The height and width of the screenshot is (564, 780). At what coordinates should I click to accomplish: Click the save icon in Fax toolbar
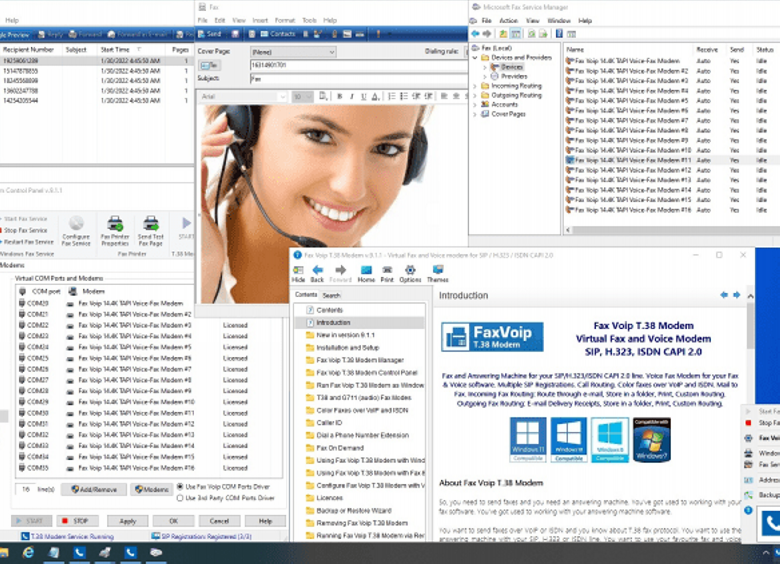click(x=235, y=34)
